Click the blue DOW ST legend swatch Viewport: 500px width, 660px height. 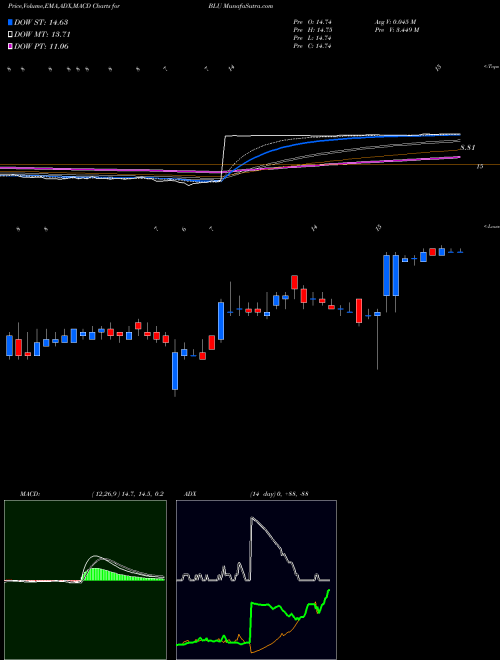10,22
